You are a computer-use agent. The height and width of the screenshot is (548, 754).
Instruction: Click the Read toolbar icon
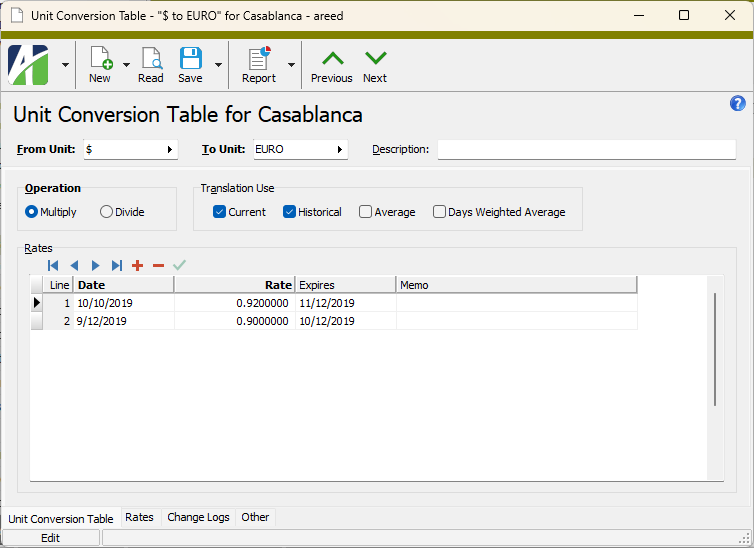[151, 64]
